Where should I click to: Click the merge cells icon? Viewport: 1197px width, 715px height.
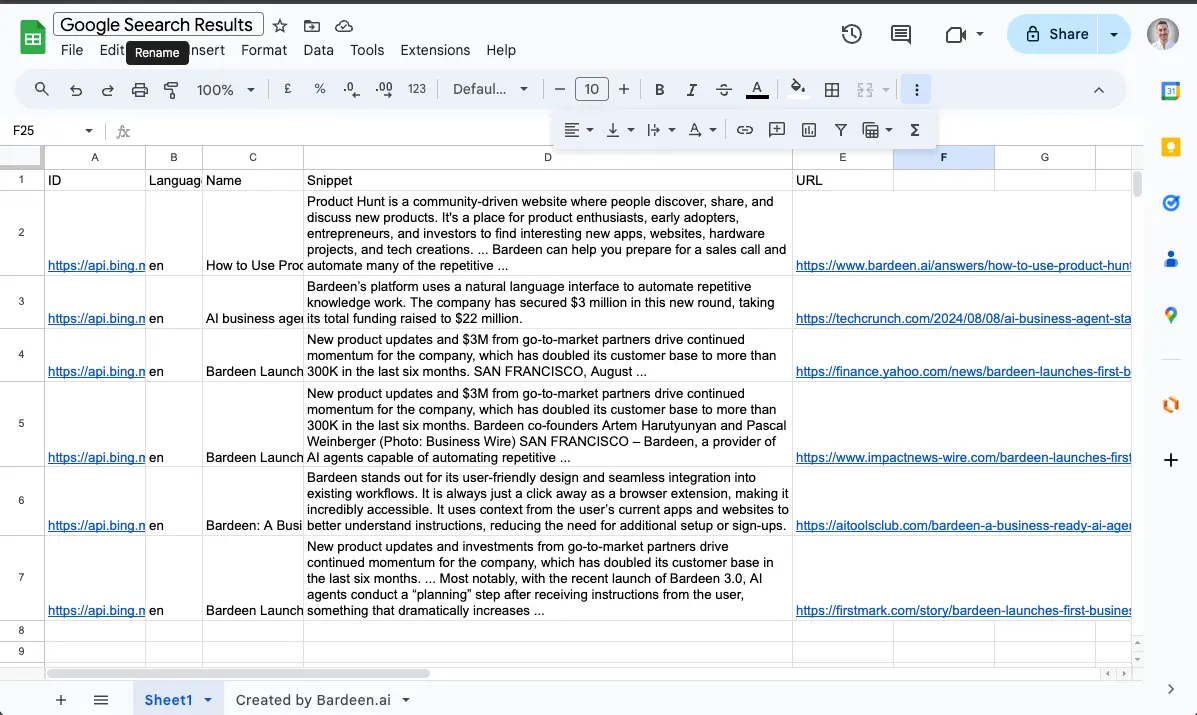pos(865,89)
